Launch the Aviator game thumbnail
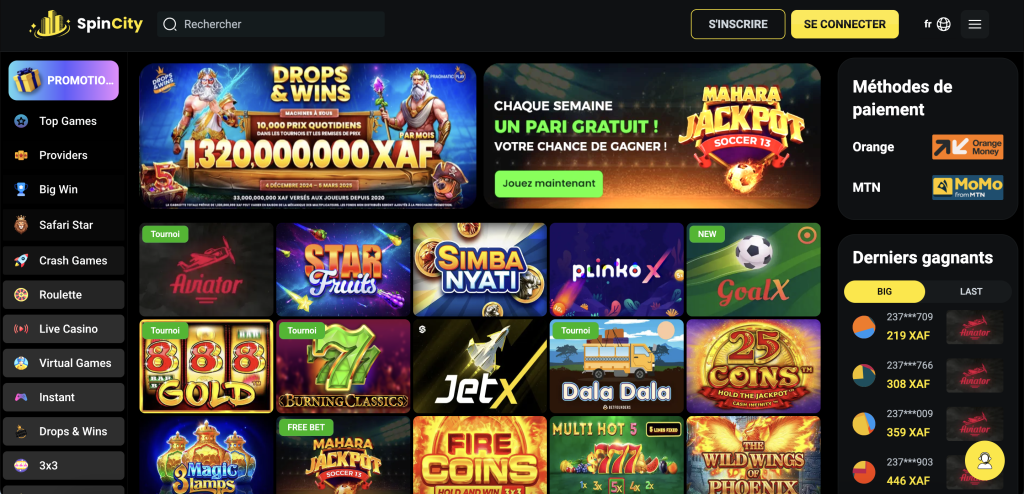1024x494 pixels. (206, 269)
